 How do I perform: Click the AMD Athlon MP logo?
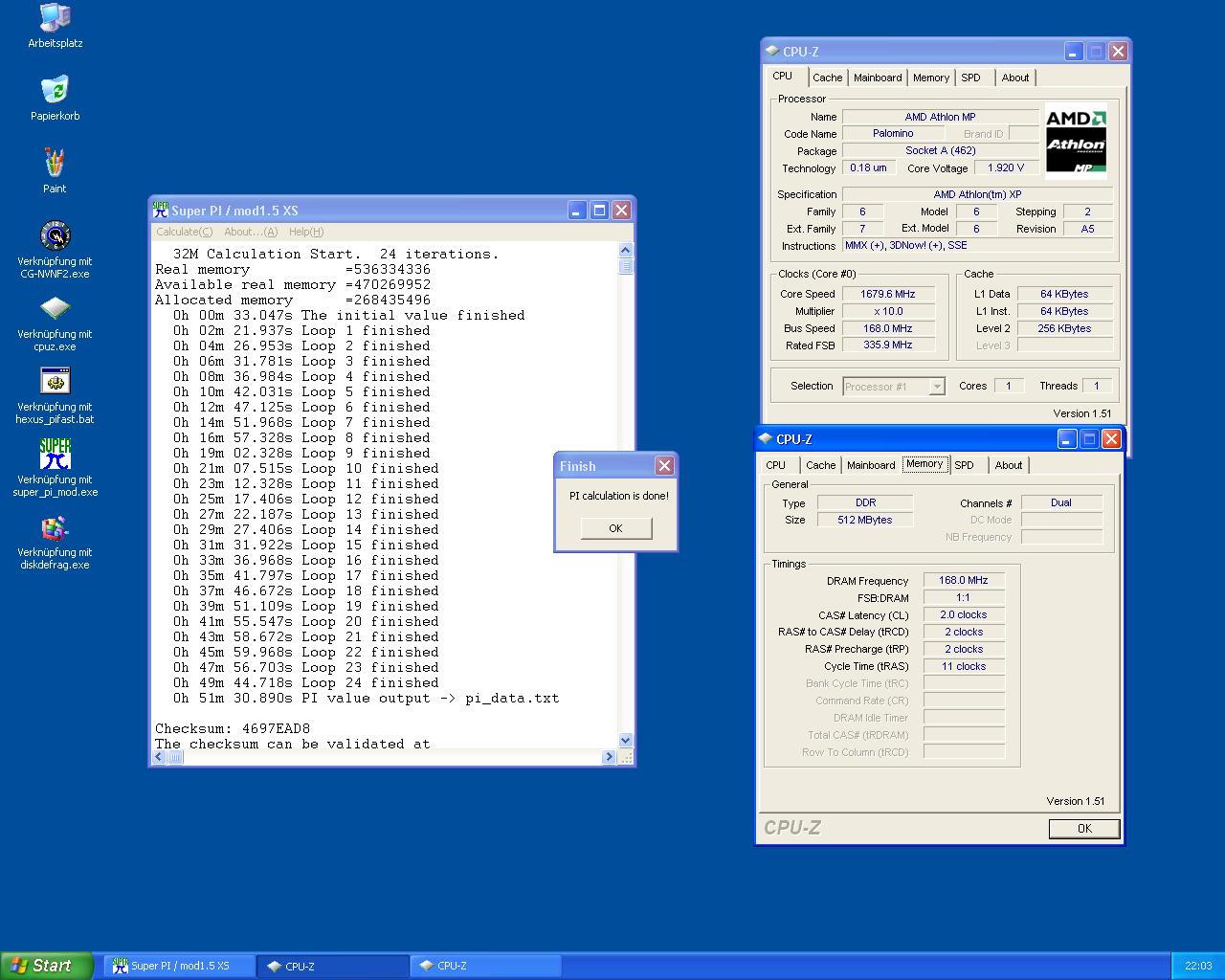point(1076,142)
